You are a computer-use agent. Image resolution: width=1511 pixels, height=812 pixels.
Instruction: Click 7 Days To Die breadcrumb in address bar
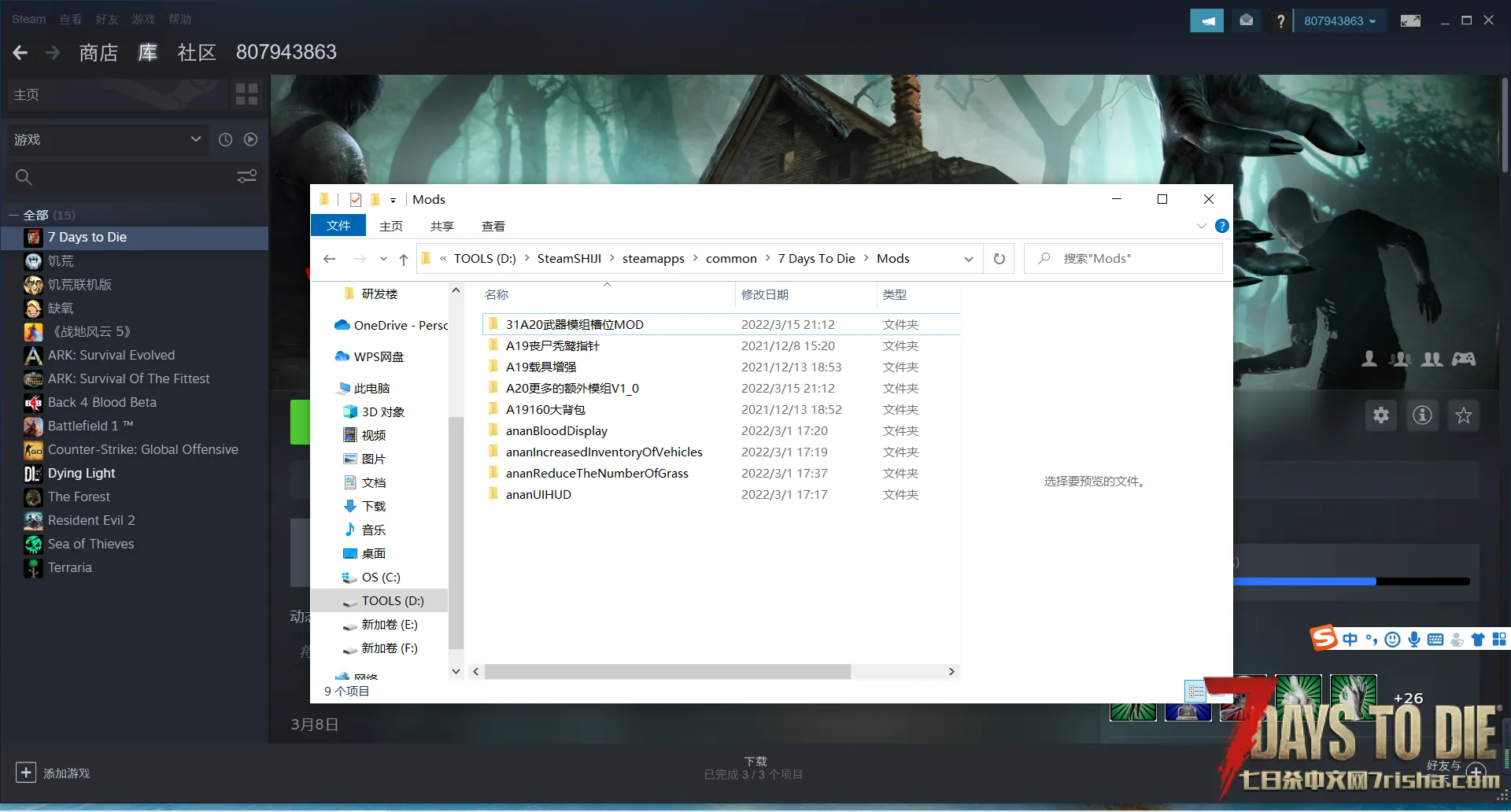816,259
